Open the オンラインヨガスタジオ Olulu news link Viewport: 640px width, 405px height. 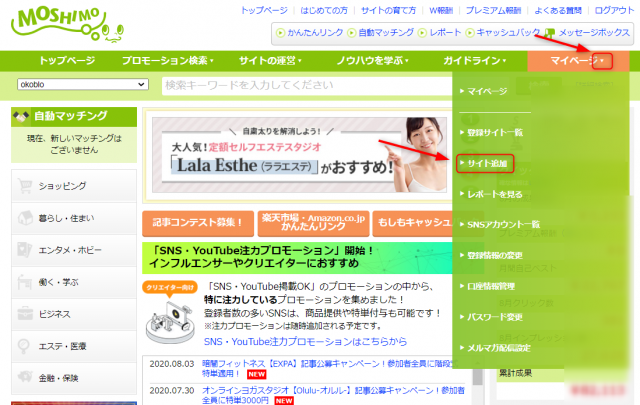point(333,395)
